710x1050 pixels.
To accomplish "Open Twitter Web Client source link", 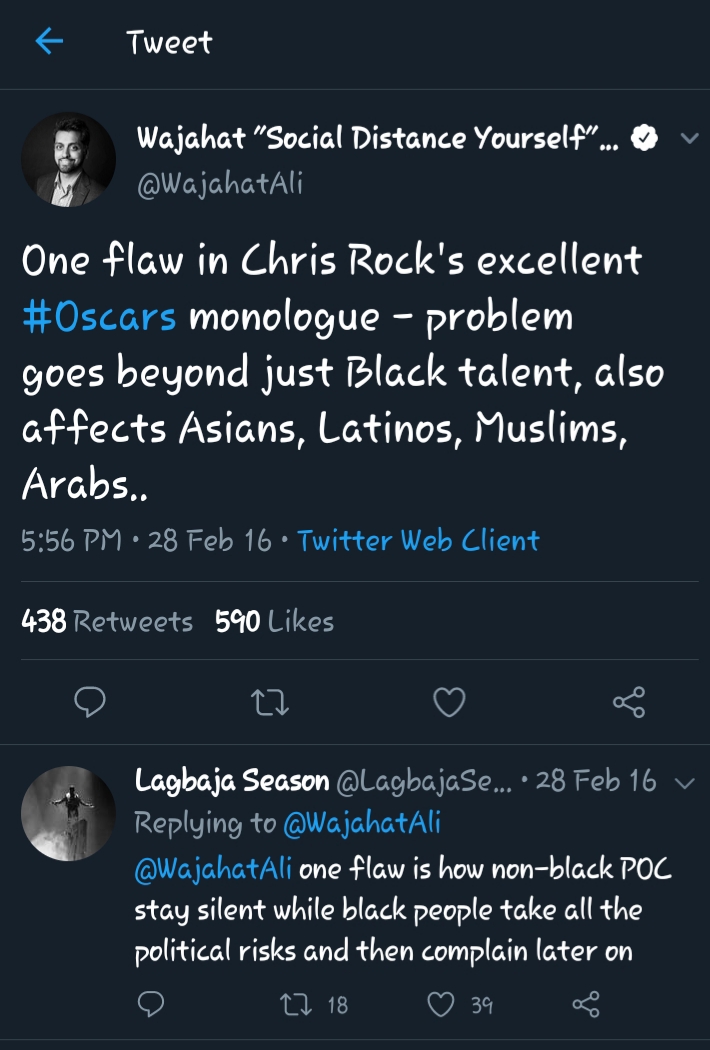I will 418,541.
